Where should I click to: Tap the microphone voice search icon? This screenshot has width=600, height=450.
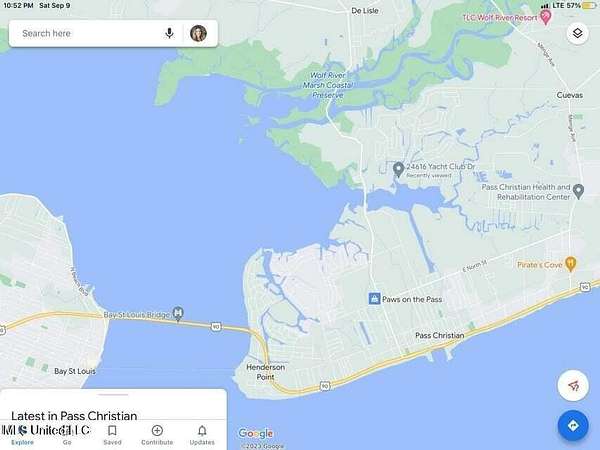pos(169,33)
